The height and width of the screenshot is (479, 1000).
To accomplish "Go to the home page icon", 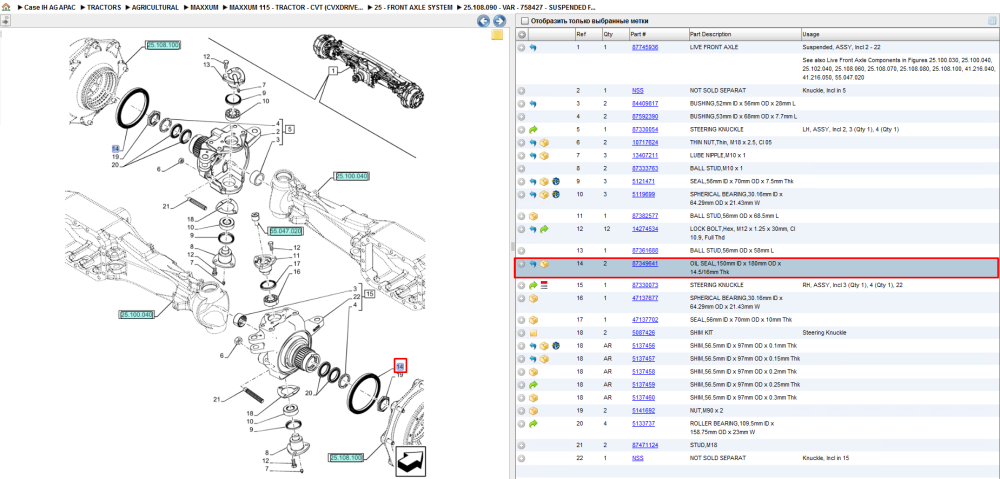I will (x=6, y=8).
